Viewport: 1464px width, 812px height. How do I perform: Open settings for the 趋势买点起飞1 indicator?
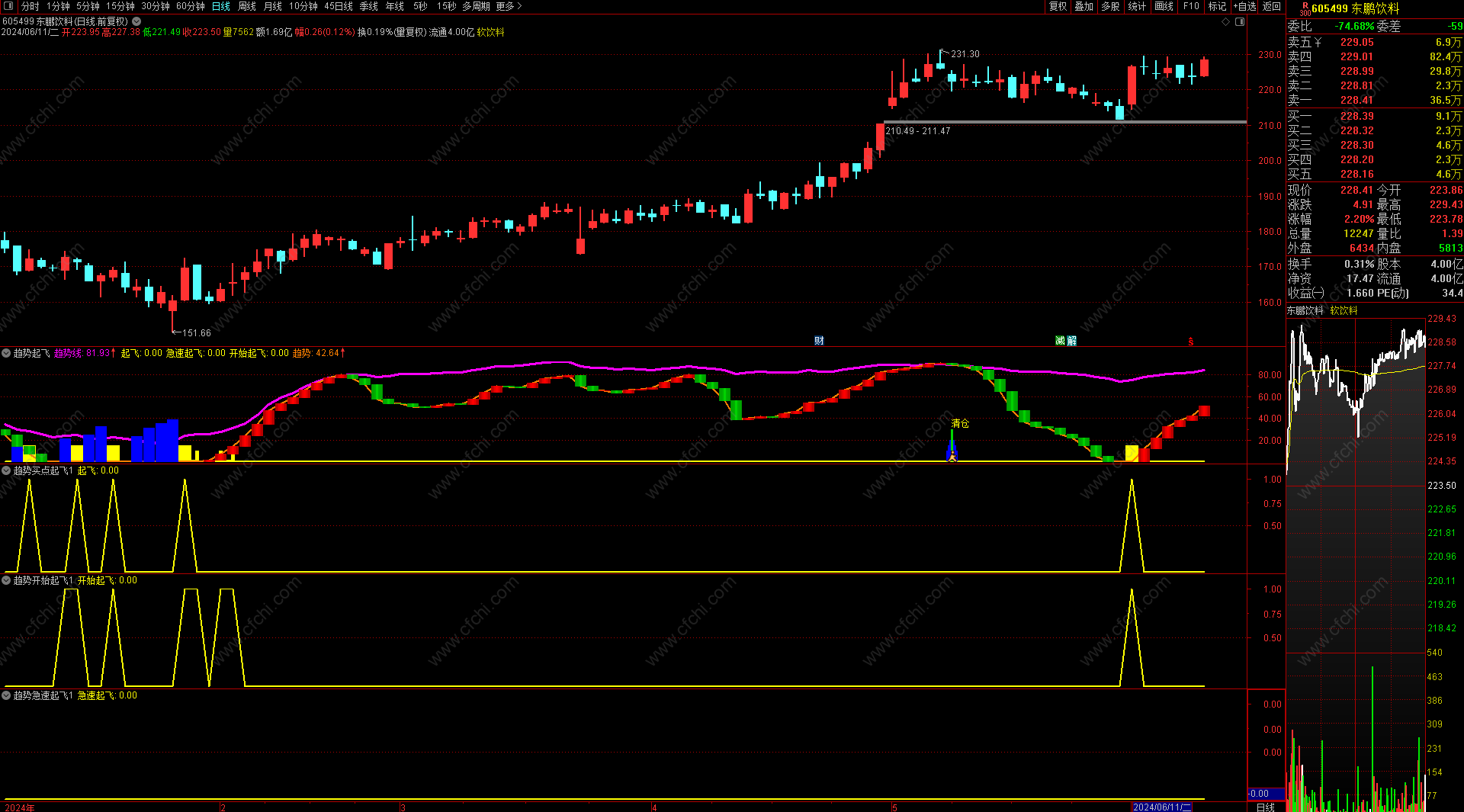coord(6,470)
